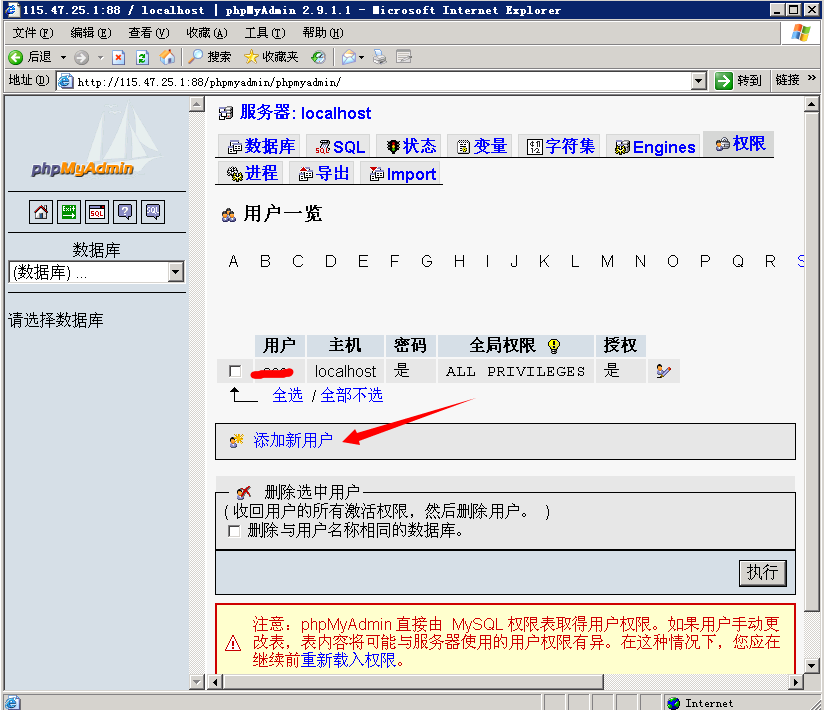Click main frame horizontal scrollbar left arrow
Image resolution: width=824 pixels, height=710 pixels.
(x=215, y=682)
